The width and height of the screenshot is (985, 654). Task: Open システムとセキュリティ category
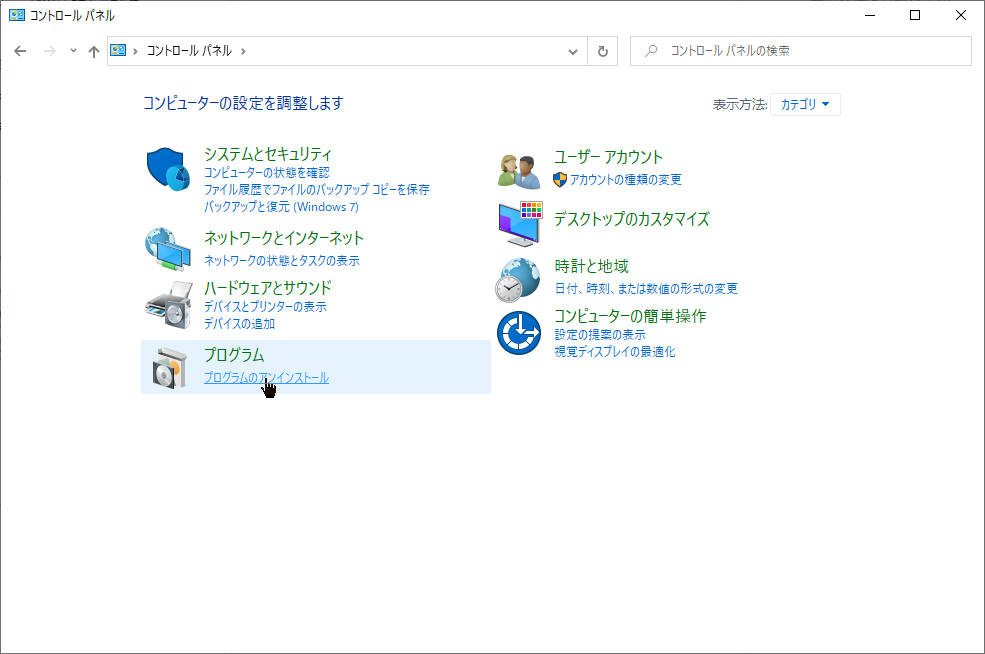(268, 154)
